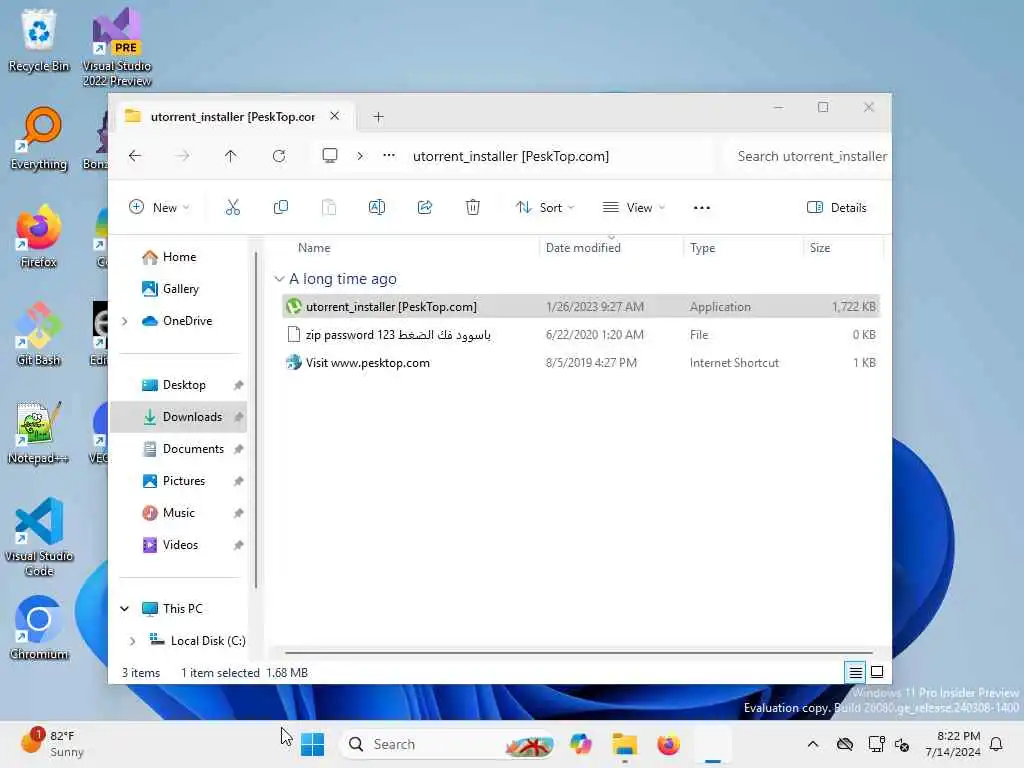
Task: Open weather widget 82°F Sunny
Action: [x=52, y=744]
